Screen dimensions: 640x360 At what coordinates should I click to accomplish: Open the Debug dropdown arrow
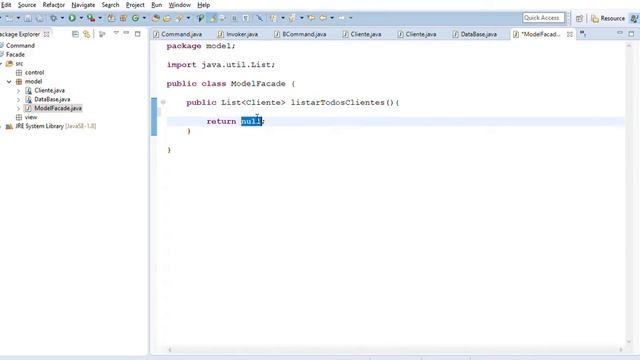62,18
